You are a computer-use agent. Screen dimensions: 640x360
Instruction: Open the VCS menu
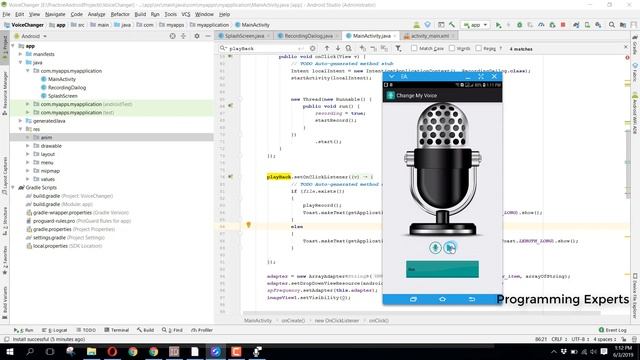tap(186, 14)
